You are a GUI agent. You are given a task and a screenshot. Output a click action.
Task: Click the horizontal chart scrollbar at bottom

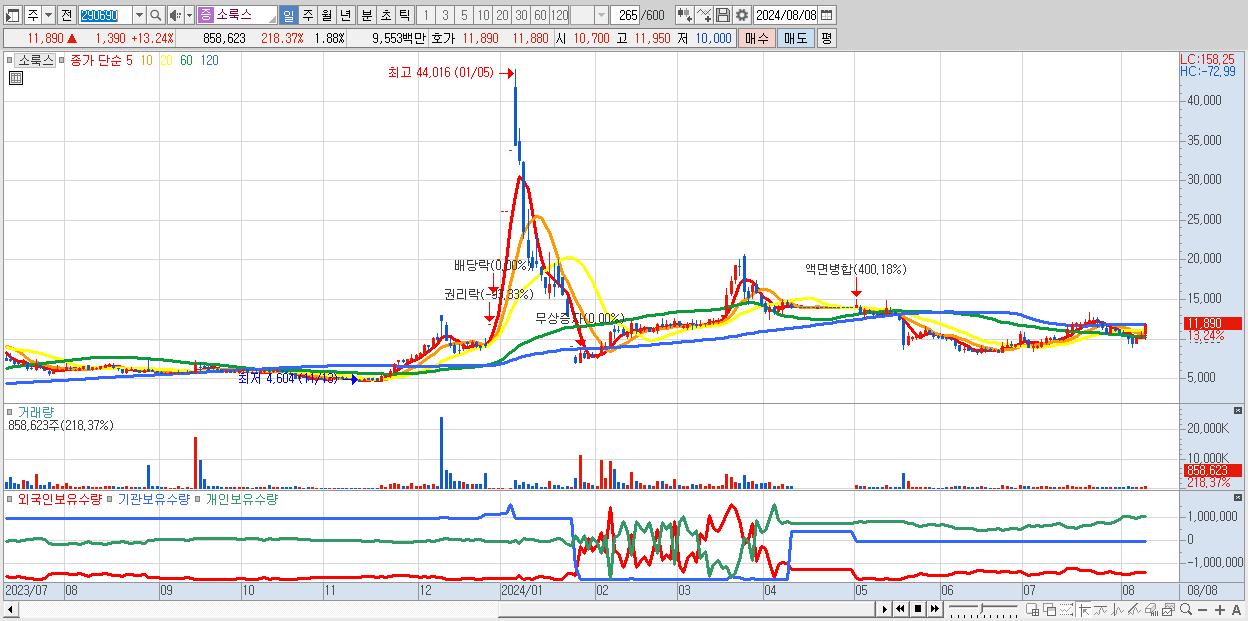click(x=438, y=609)
